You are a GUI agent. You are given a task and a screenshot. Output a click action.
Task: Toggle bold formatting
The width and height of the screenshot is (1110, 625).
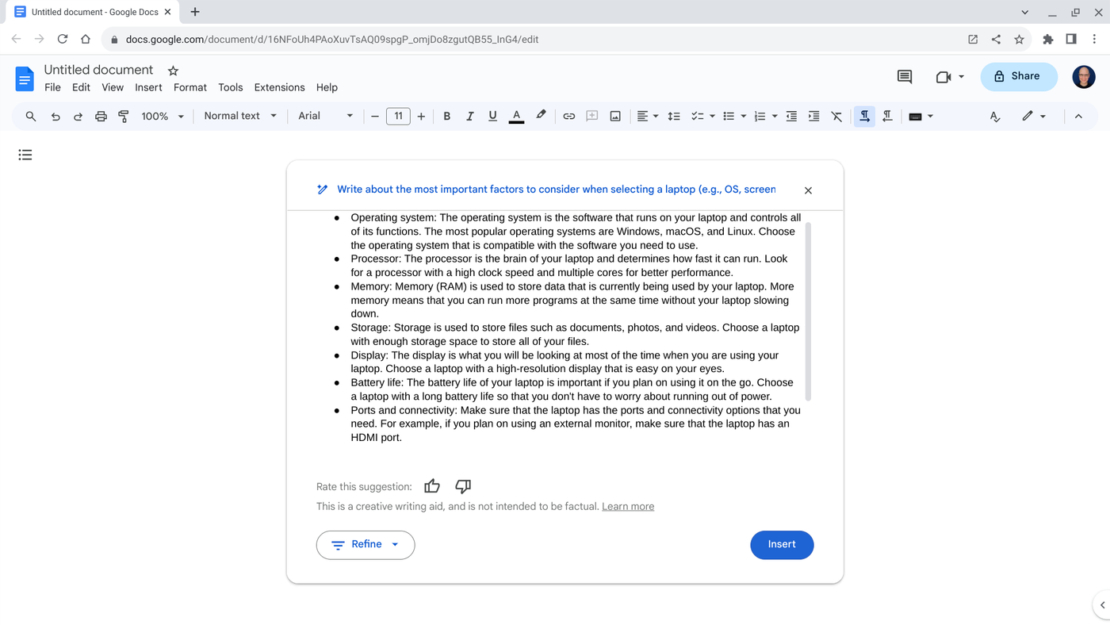point(446,115)
